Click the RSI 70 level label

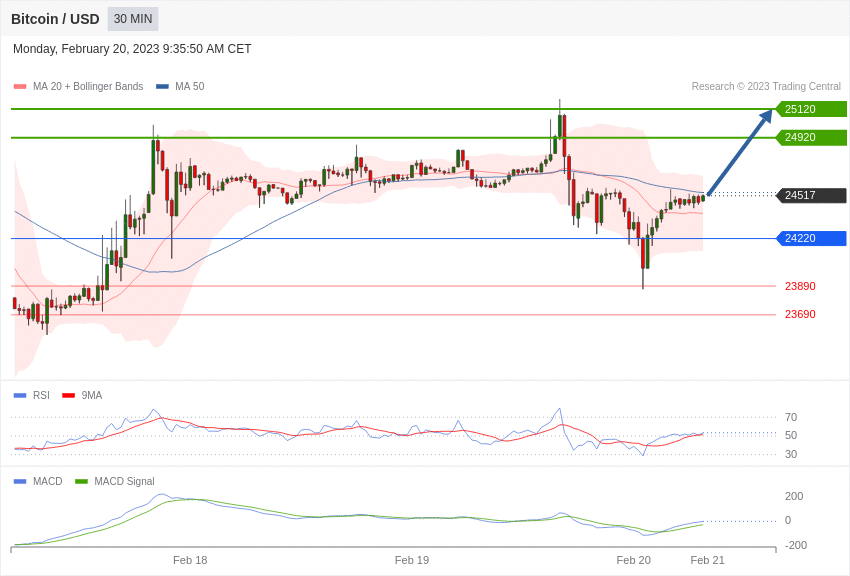[791, 417]
